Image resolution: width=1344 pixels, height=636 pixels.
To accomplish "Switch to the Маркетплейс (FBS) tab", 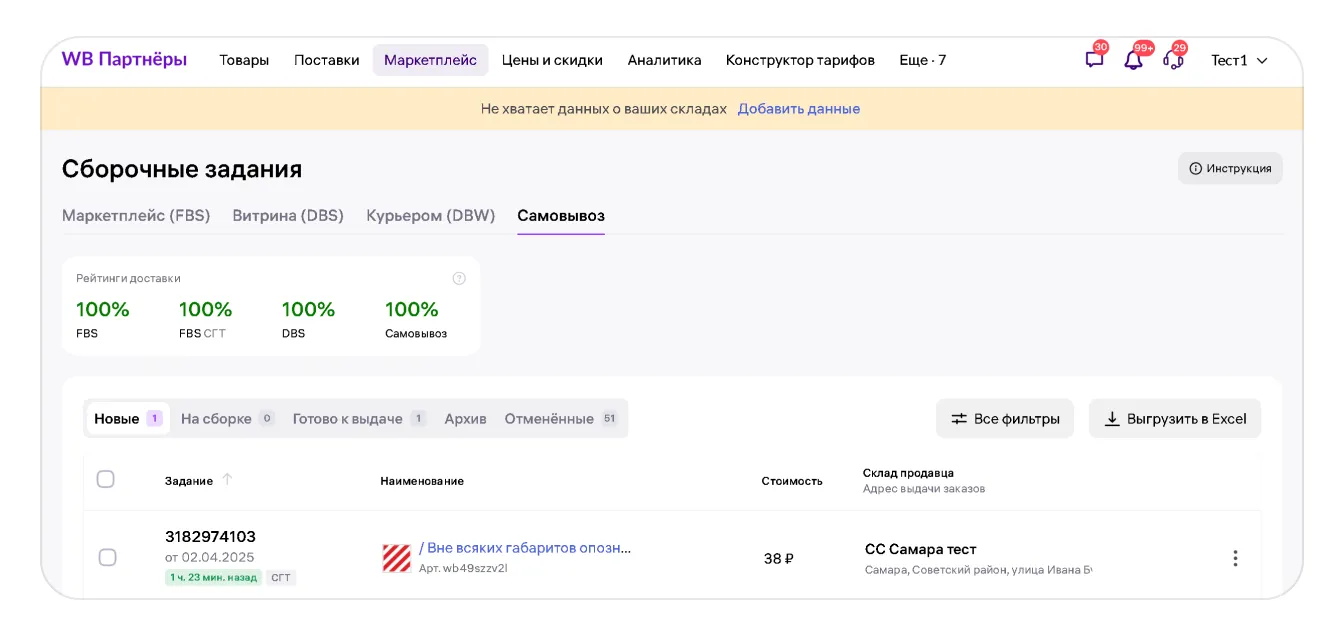I will 136,215.
